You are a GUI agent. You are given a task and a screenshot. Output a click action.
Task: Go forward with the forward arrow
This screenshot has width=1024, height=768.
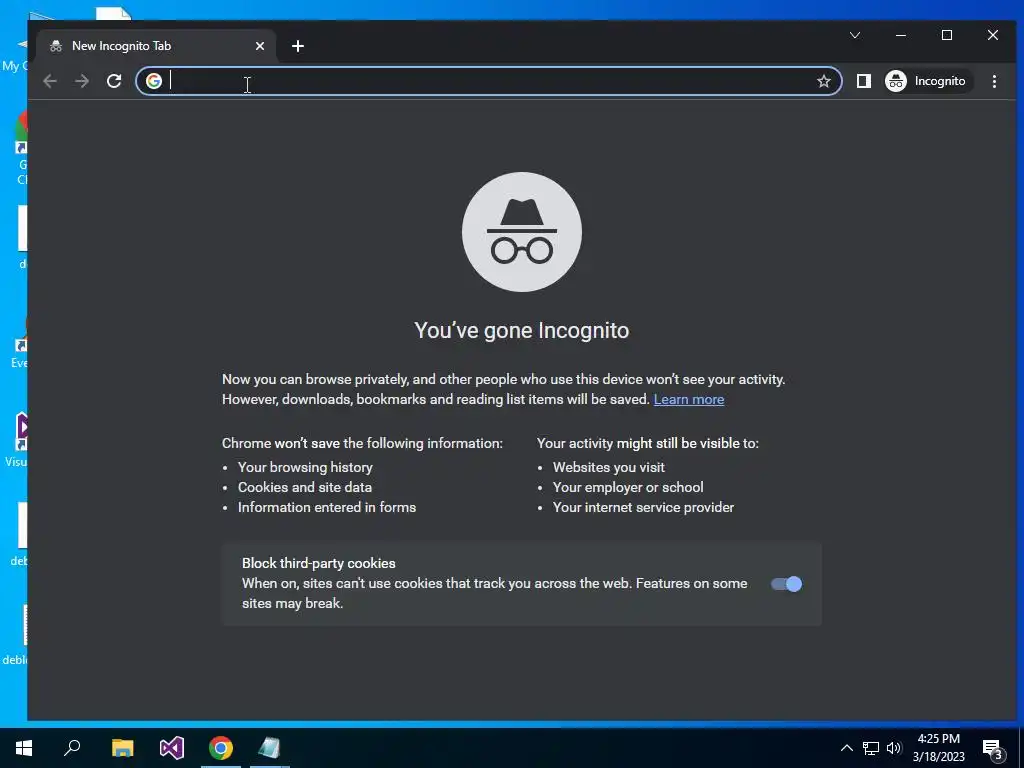pyautogui.click(x=82, y=81)
